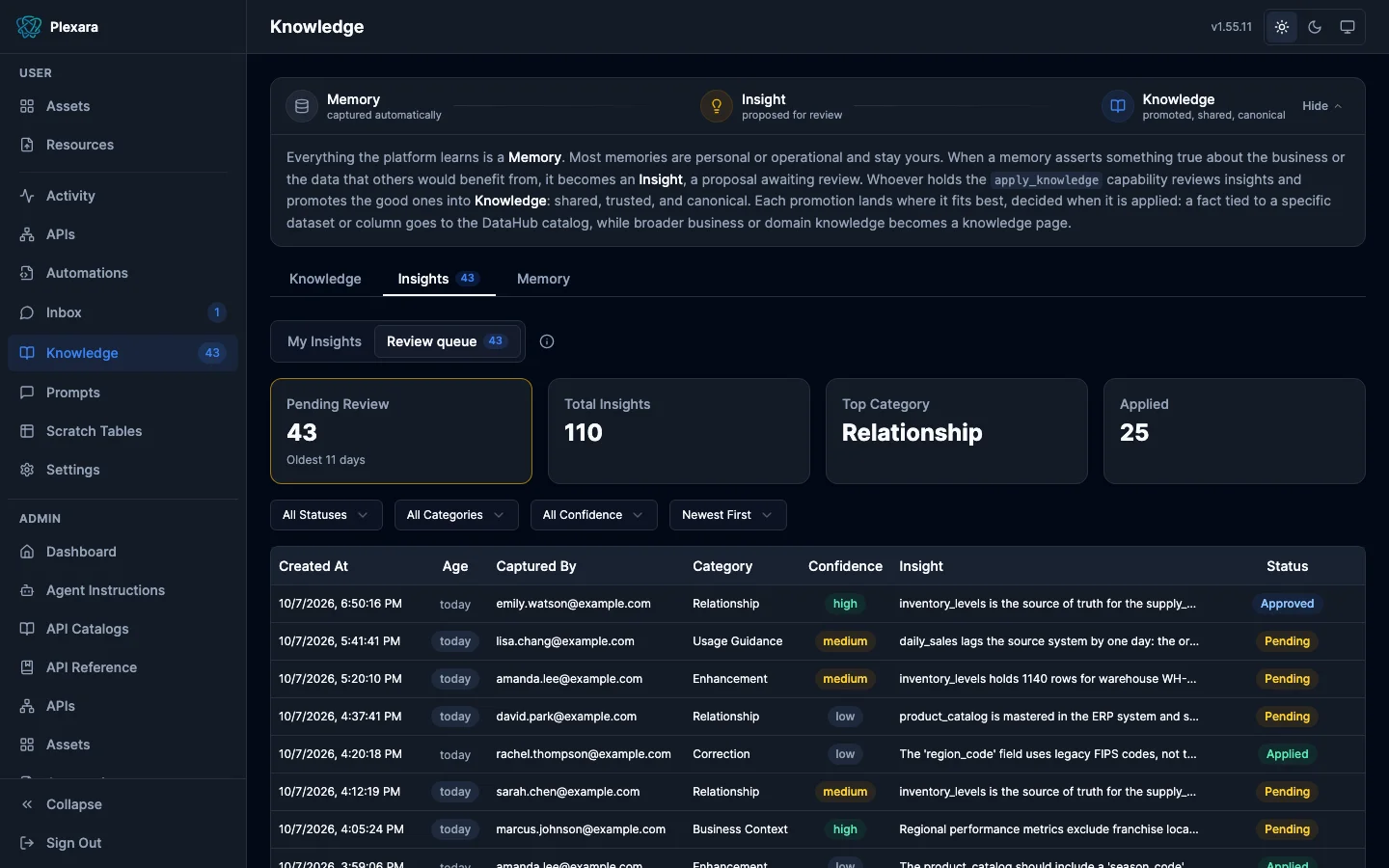This screenshot has height=868, width=1389.
Task: Select My Insights view
Action: [324, 341]
